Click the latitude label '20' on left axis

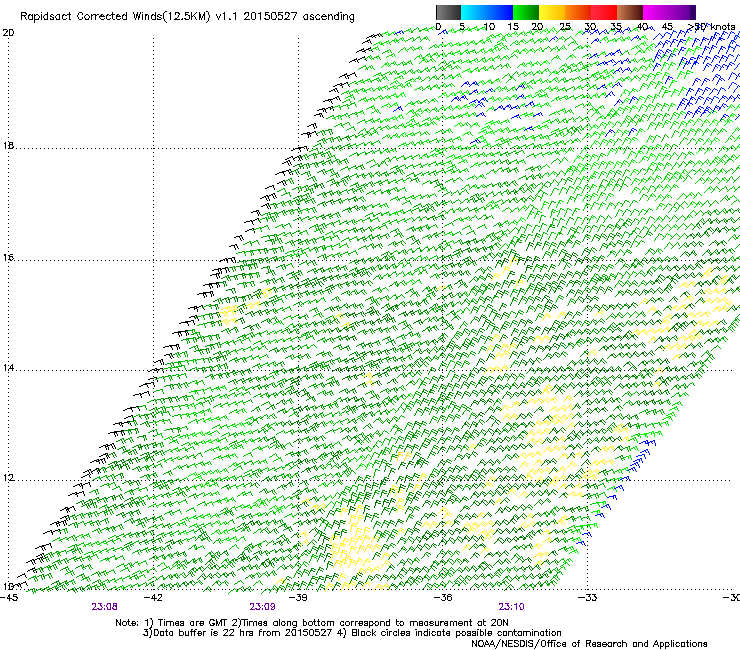pyautogui.click(x=8, y=33)
